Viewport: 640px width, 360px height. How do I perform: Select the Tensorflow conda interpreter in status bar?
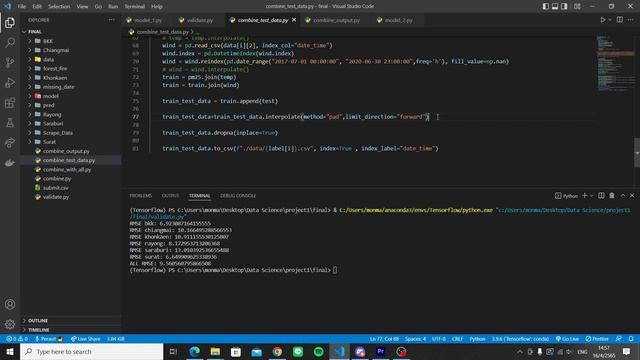pyautogui.click(x=520, y=339)
